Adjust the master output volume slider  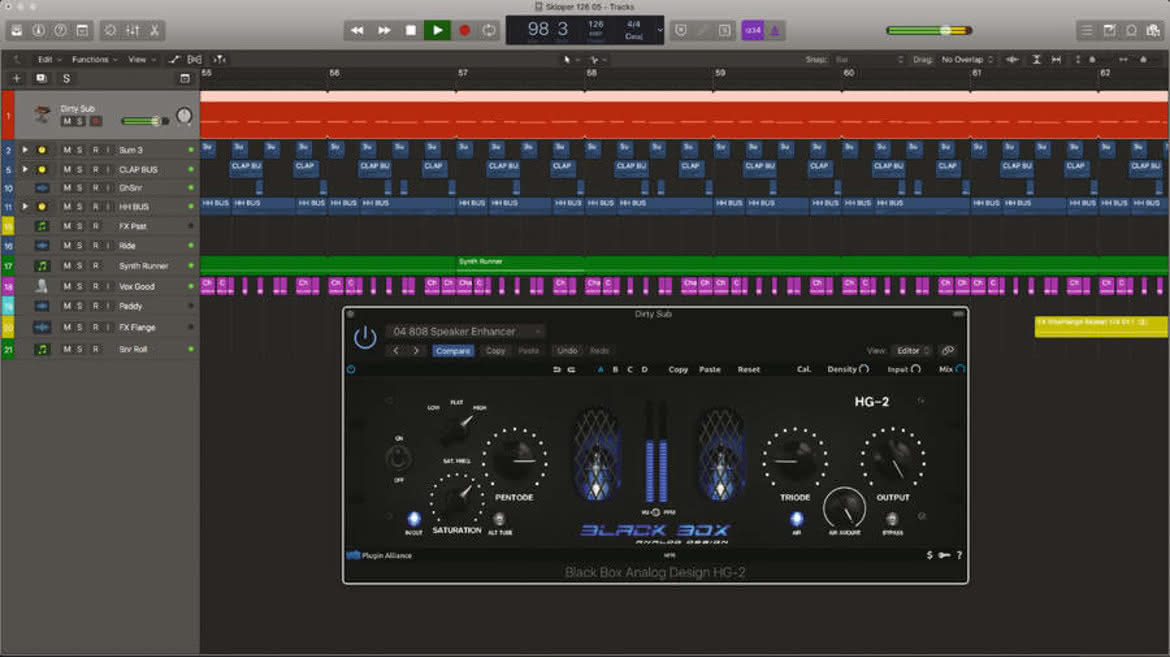click(930, 31)
